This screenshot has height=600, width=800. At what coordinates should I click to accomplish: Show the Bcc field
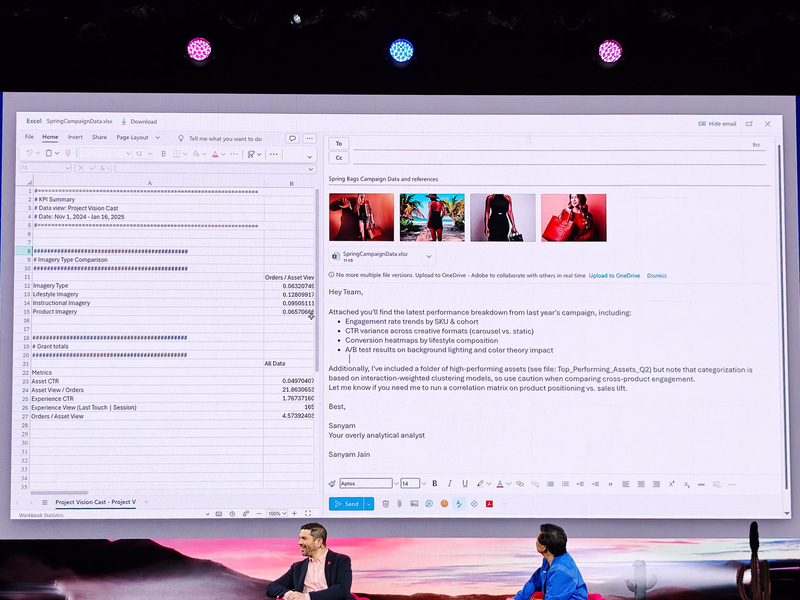coord(756,145)
